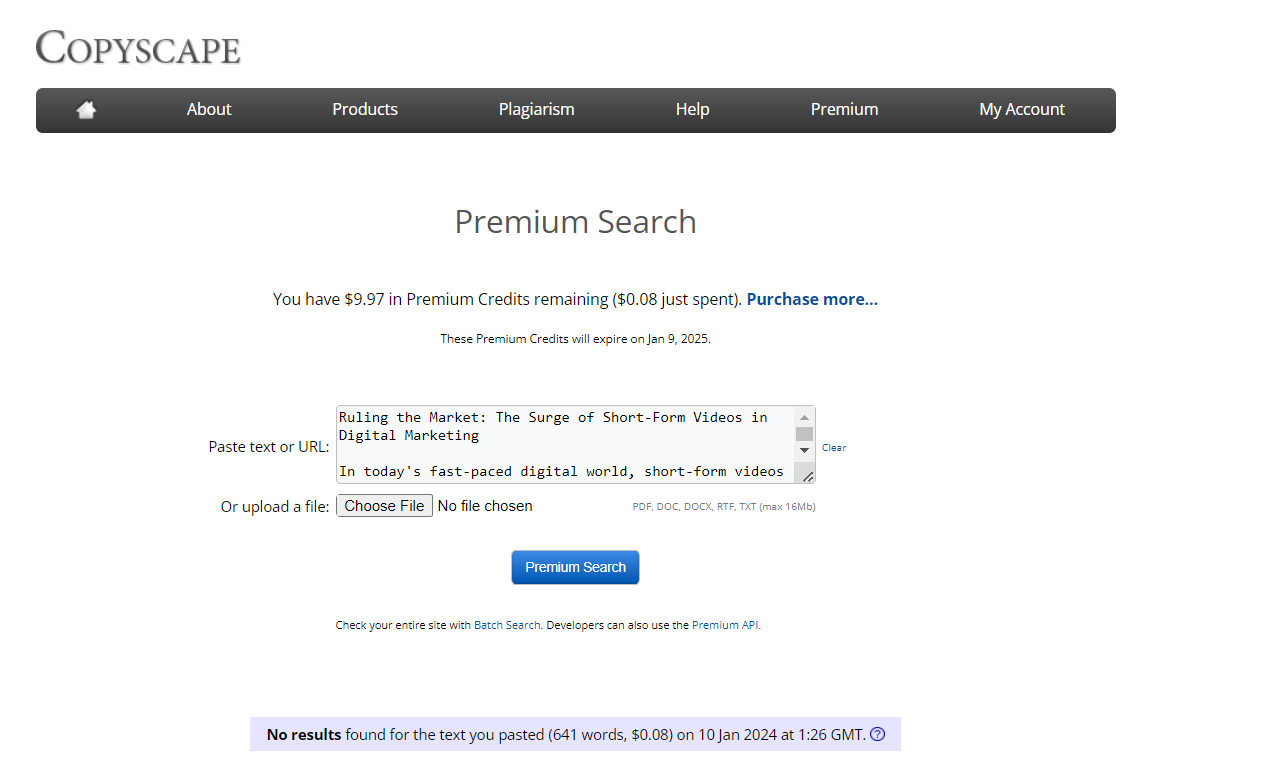The height and width of the screenshot is (777, 1267).
Task: Click the credits expire notice text
Action: tap(575, 339)
